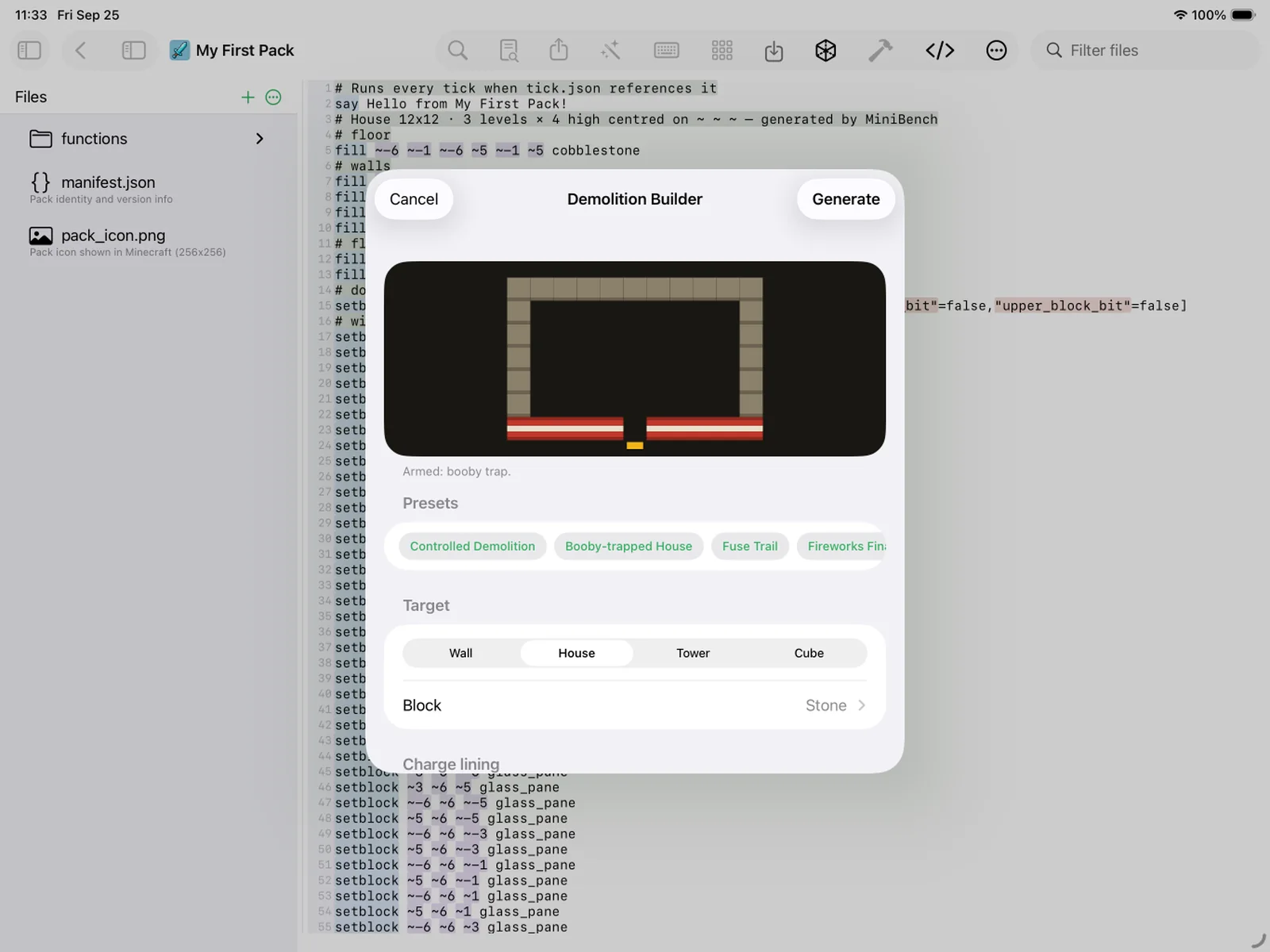Open the Block Stone picker row

(635, 705)
